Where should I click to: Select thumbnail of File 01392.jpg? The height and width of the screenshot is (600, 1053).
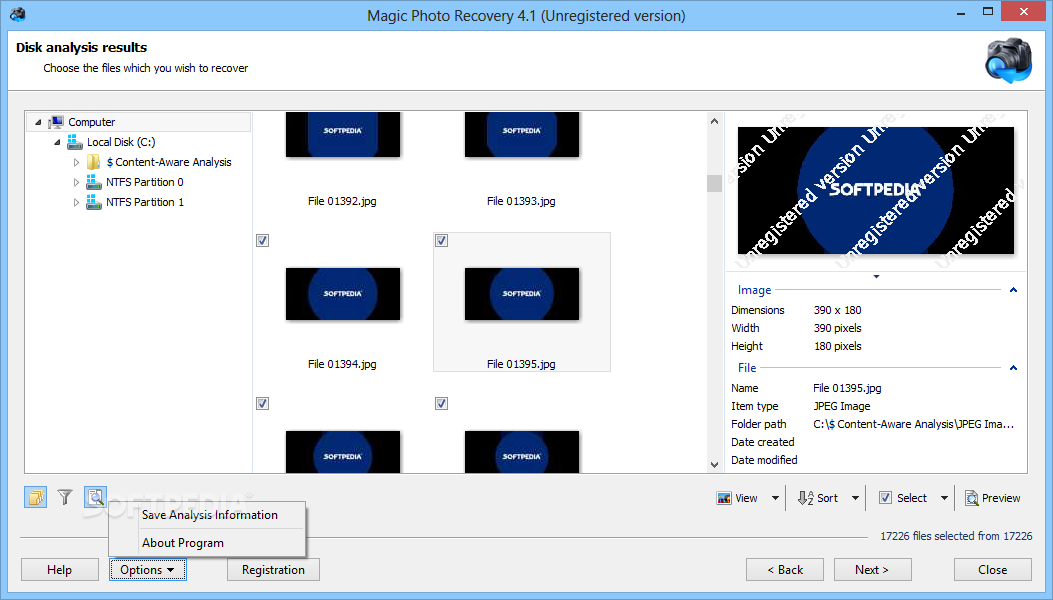pyautogui.click(x=342, y=134)
